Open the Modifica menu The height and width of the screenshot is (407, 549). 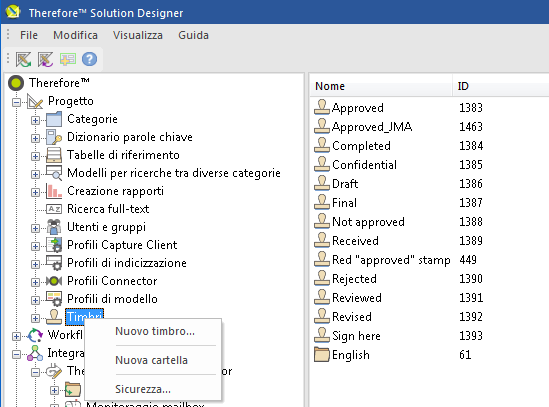[75, 35]
